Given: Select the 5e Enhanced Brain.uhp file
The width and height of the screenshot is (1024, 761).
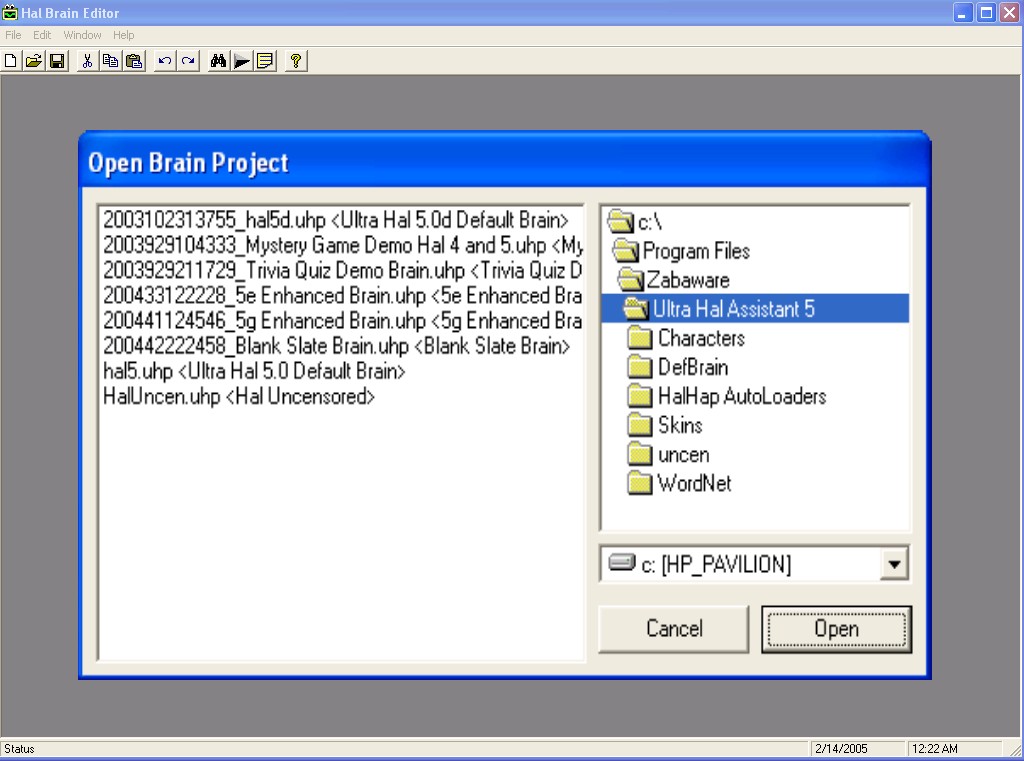Looking at the screenshot, I should pyautogui.click(x=342, y=296).
